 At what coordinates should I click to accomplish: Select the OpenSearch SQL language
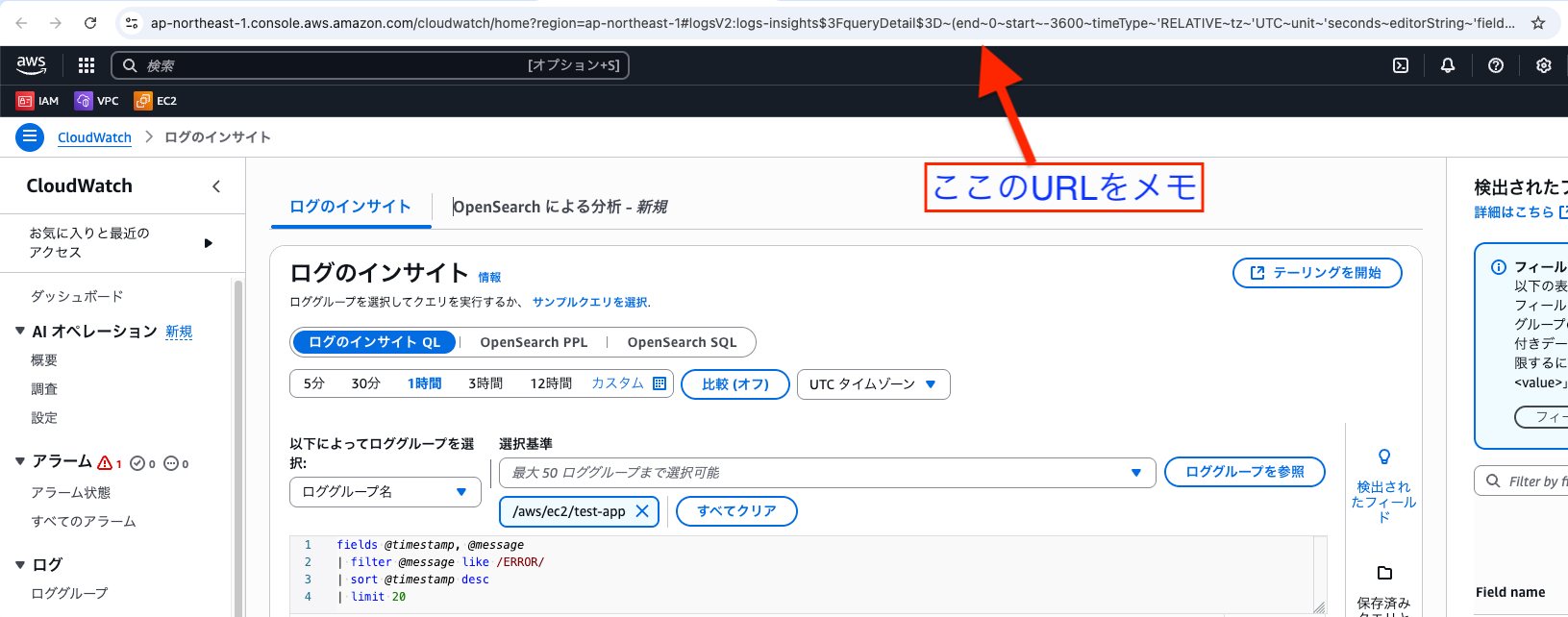pos(682,342)
